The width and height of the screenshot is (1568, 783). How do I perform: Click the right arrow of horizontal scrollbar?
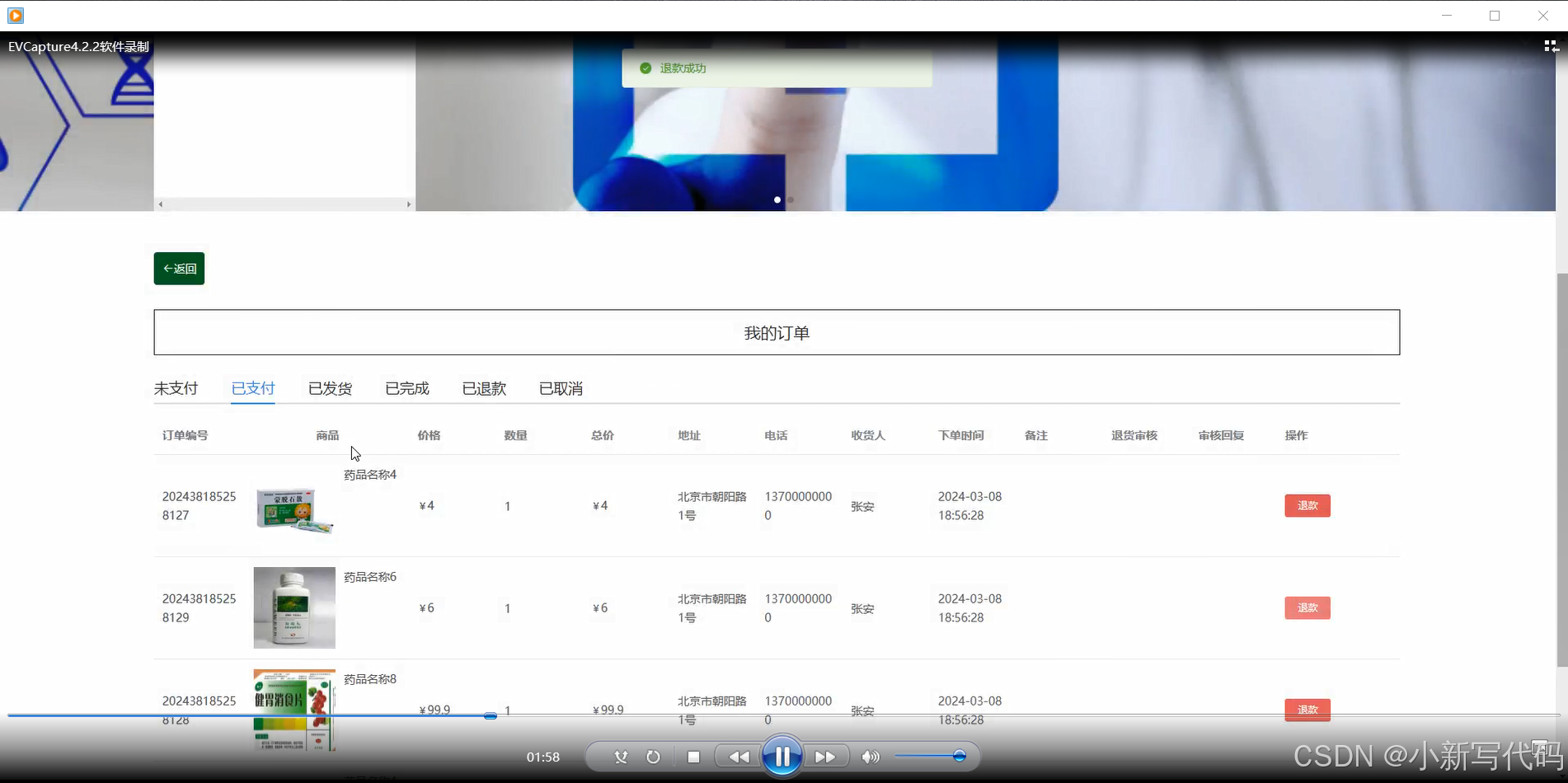tap(409, 204)
